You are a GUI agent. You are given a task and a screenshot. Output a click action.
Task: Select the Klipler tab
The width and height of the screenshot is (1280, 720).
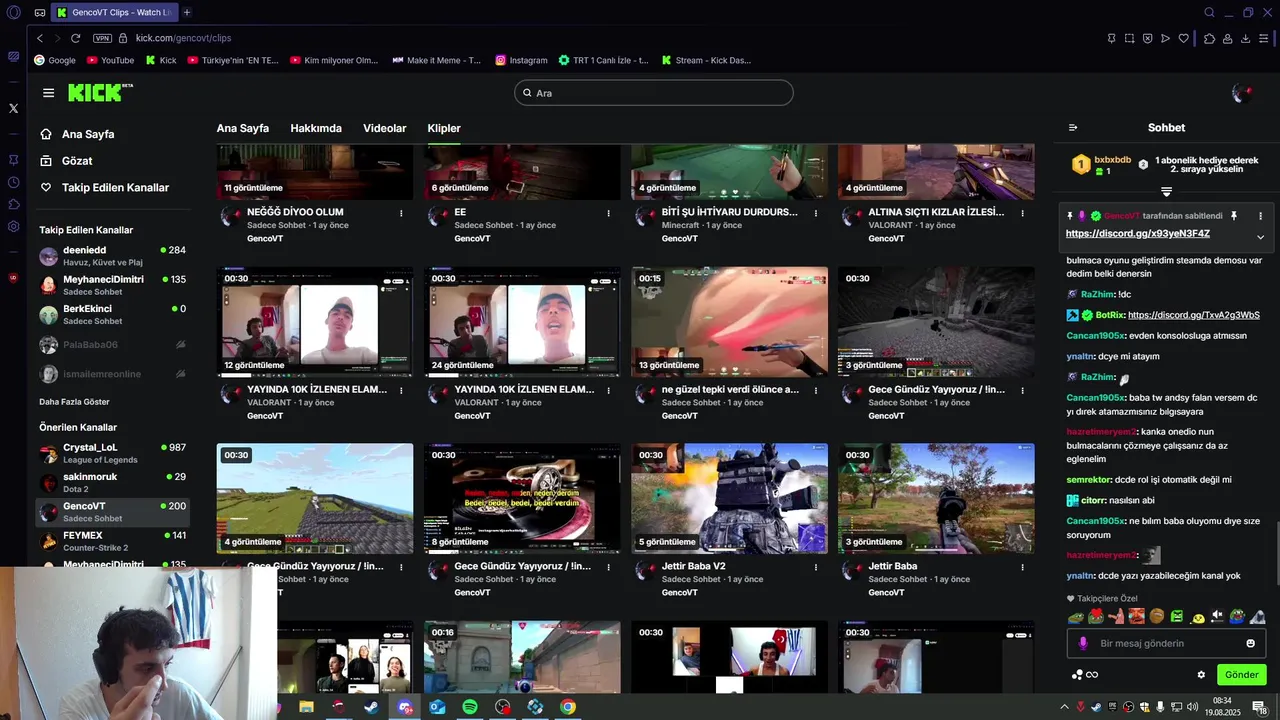[444, 128]
